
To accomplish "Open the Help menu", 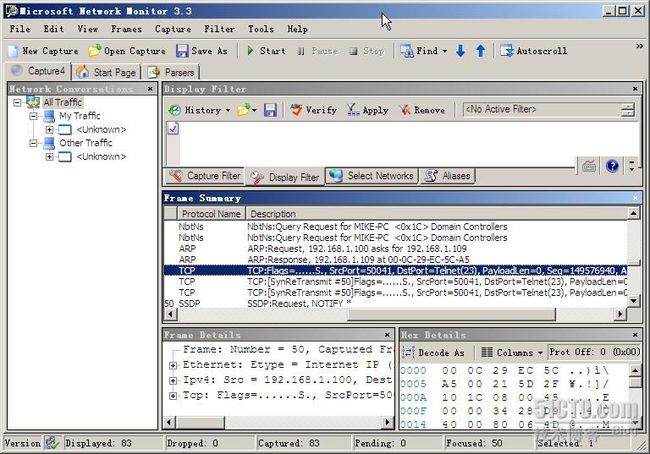I will click(297, 29).
